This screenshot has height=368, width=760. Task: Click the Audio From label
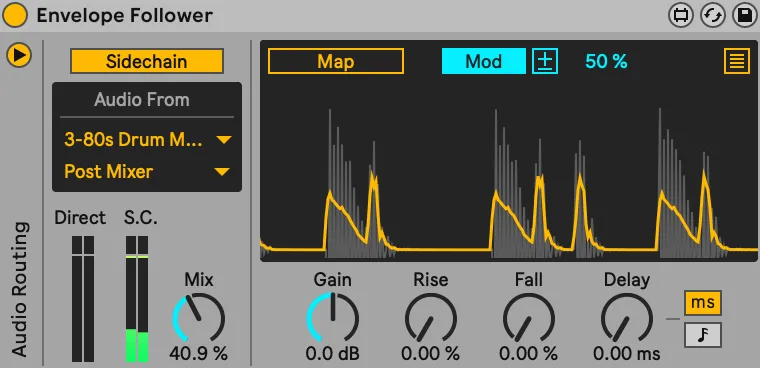[x=142, y=100]
